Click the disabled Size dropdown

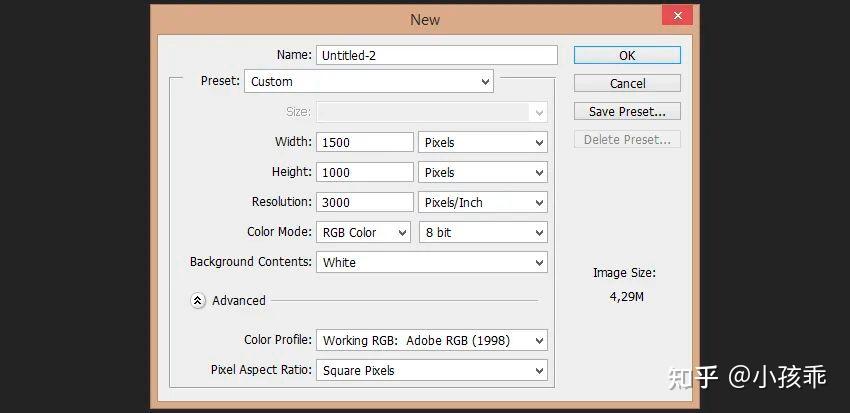tap(432, 112)
